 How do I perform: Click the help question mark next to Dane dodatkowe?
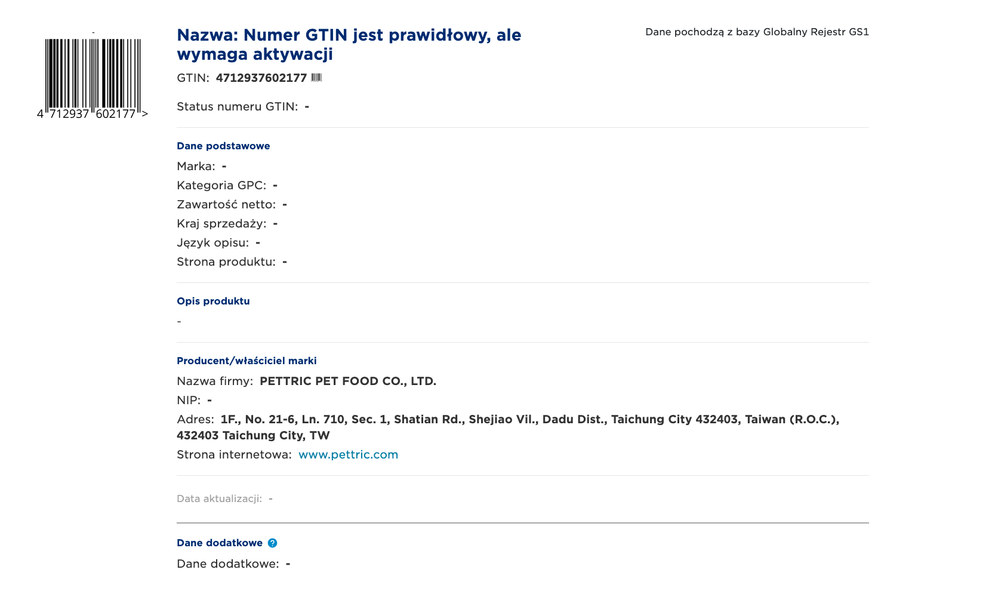[272, 543]
